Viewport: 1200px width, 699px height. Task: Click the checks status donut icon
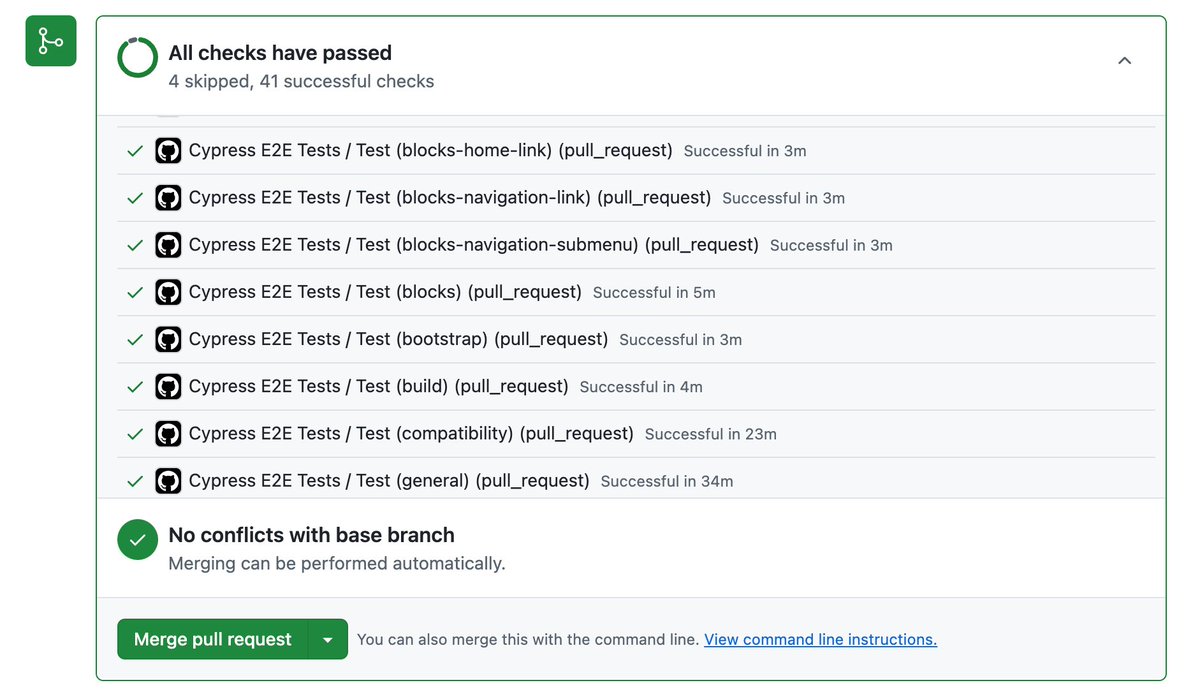137,58
